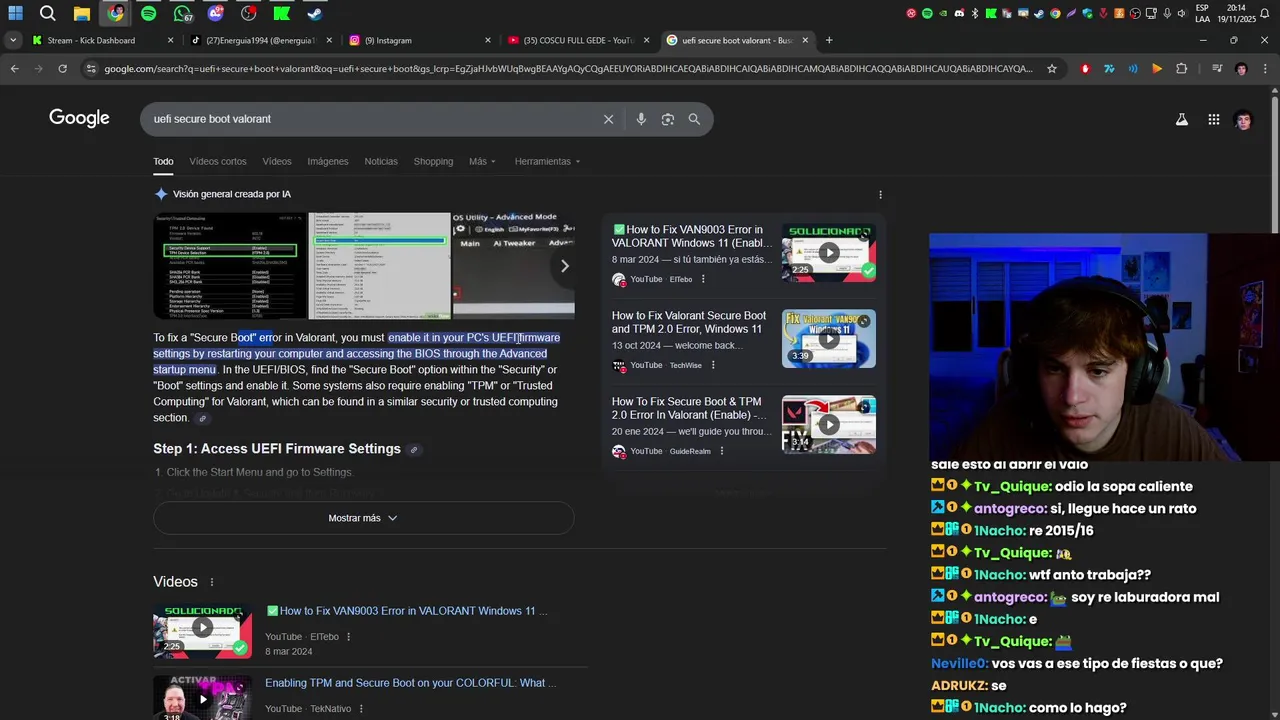Open the green Kick app in taskbar
This screenshot has width=1280, height=720.
point(282,14)
